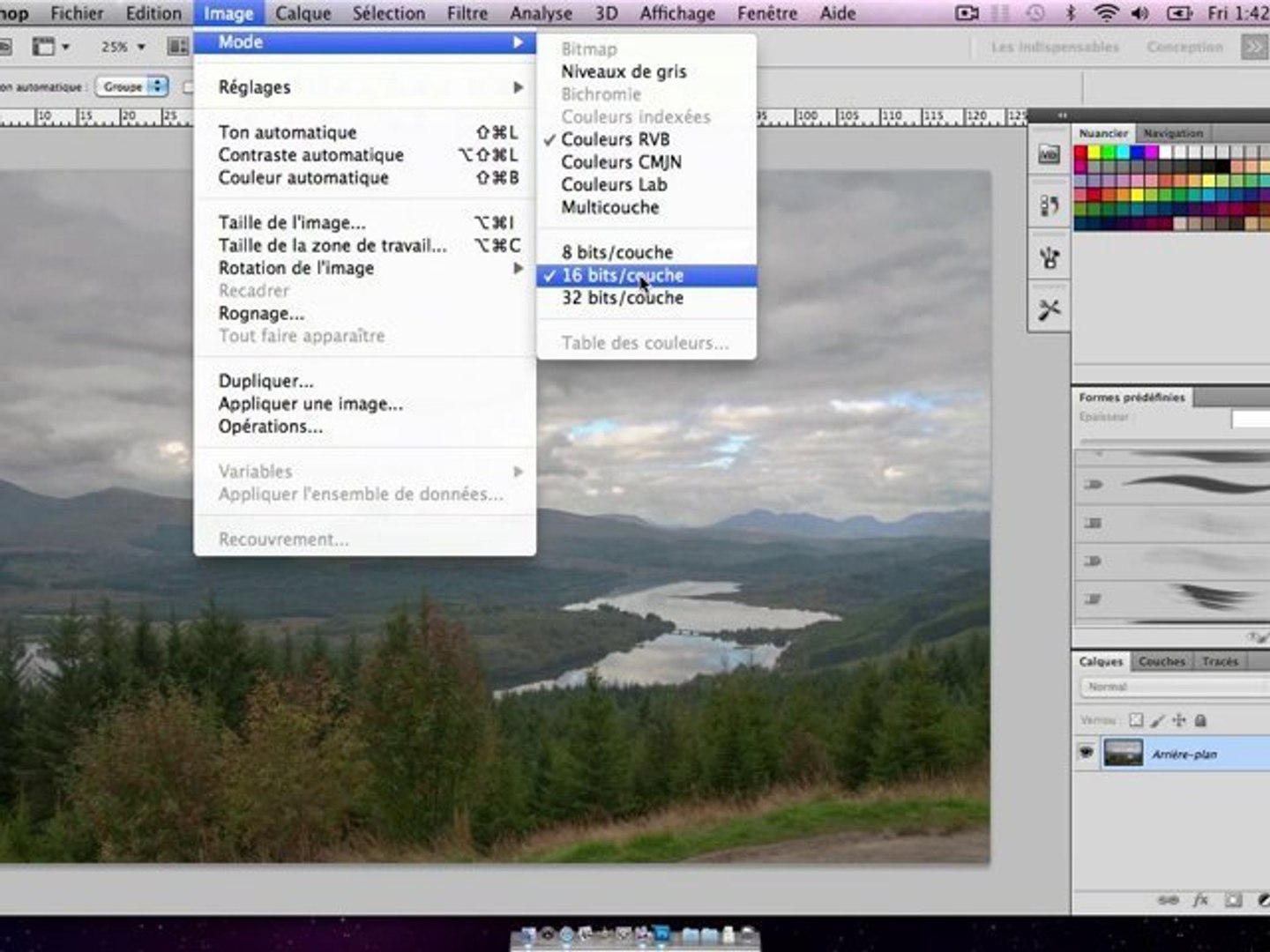Pick the red swatch in Nuancier
Image resolution: width=1270 pixels, height=952 pixels.
pyautogui.click(x=1080, y=152)
